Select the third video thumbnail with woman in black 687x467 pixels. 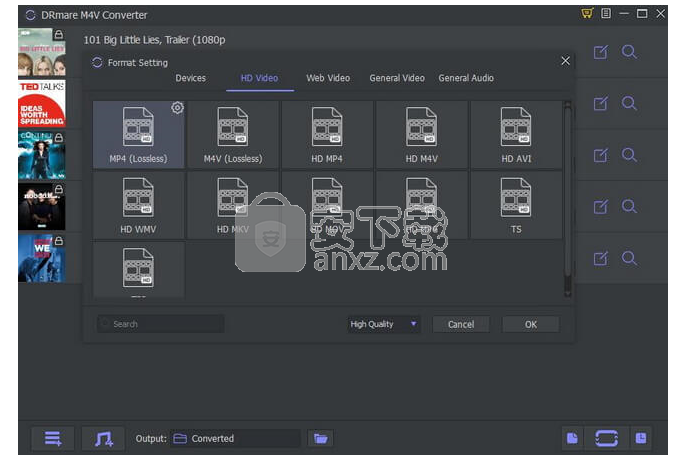tap(42, 155)
